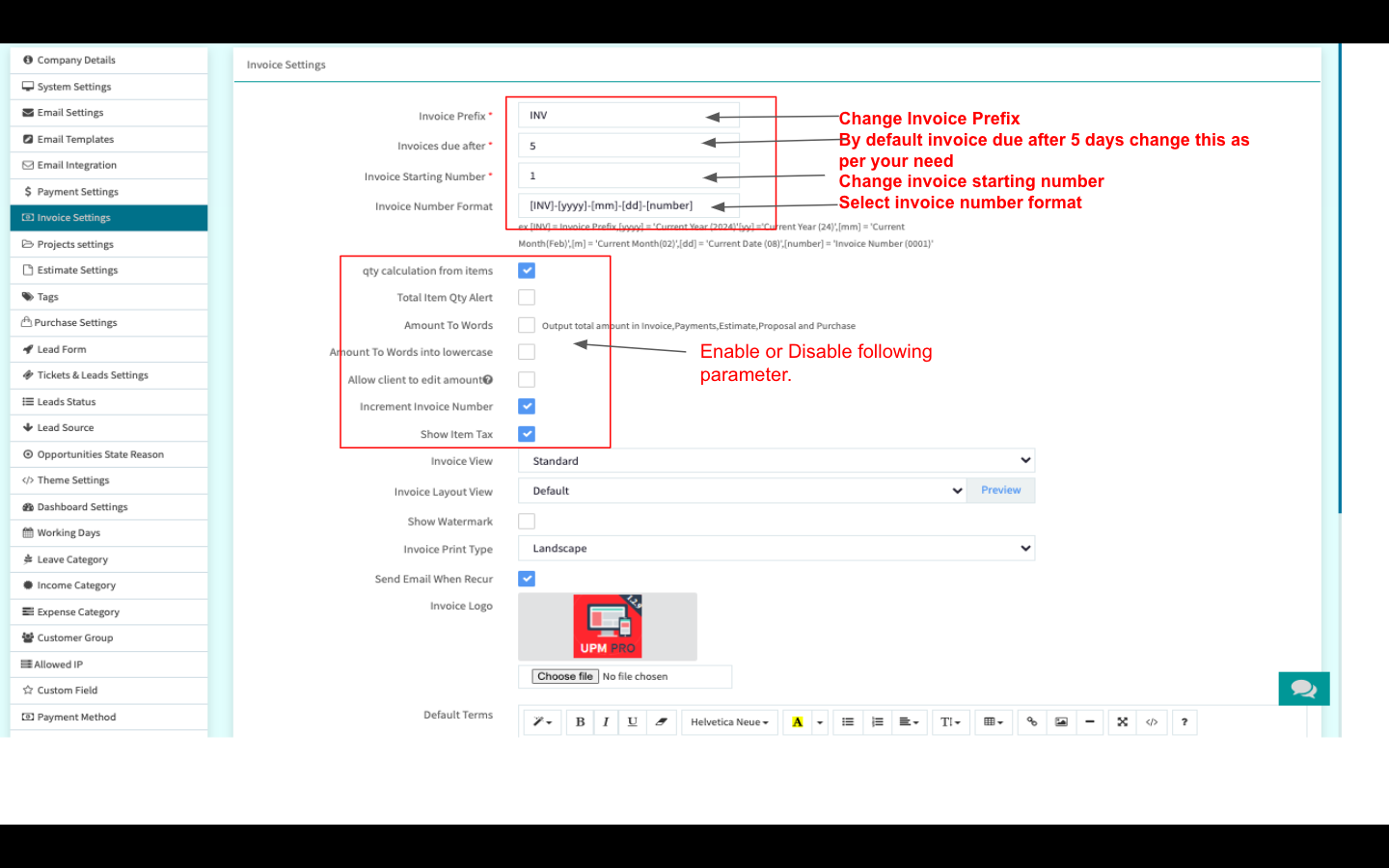Image resolution: width=1389 pixels, height=868 pixels.
Task: Open the Helvetica Neue font family dropdown
Action: [729, 721]
